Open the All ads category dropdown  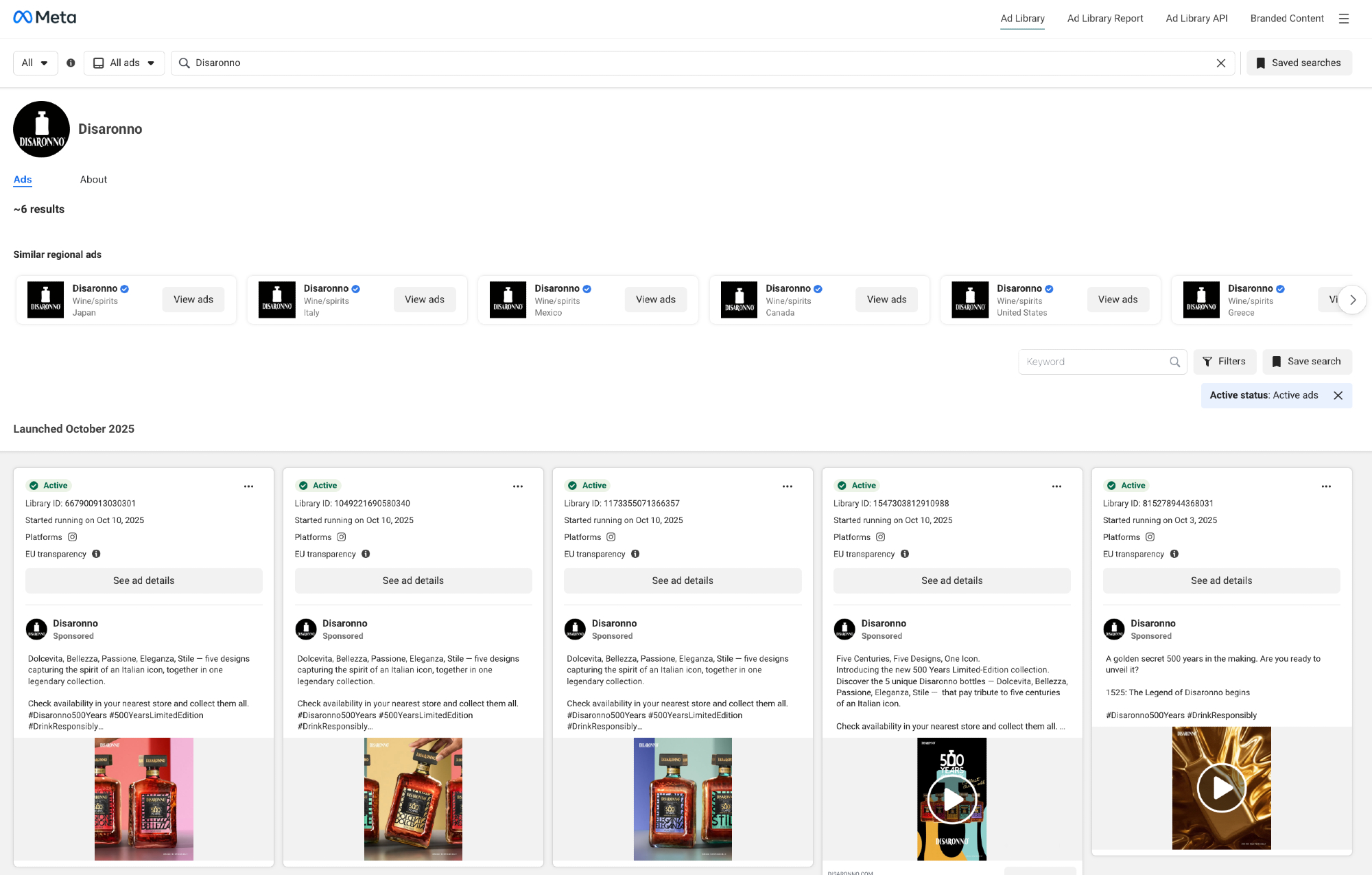(124, 63)
